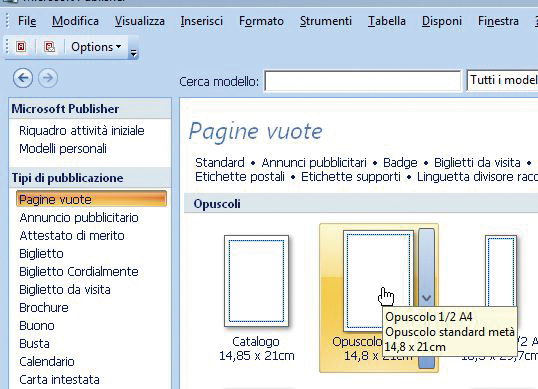The image size is (538, 389).
Task: Click the Microsoft Publisher panel heading
Action: click(65, 109)
